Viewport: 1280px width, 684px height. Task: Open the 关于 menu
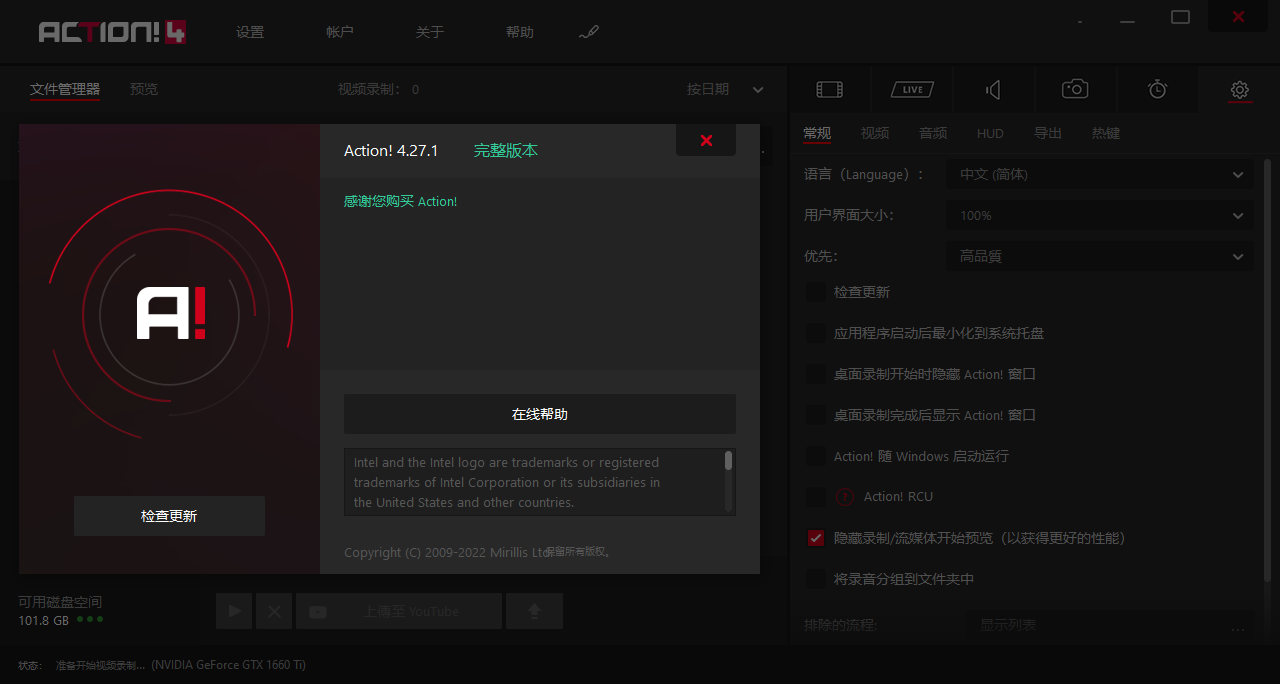click(x=430, y=32)
